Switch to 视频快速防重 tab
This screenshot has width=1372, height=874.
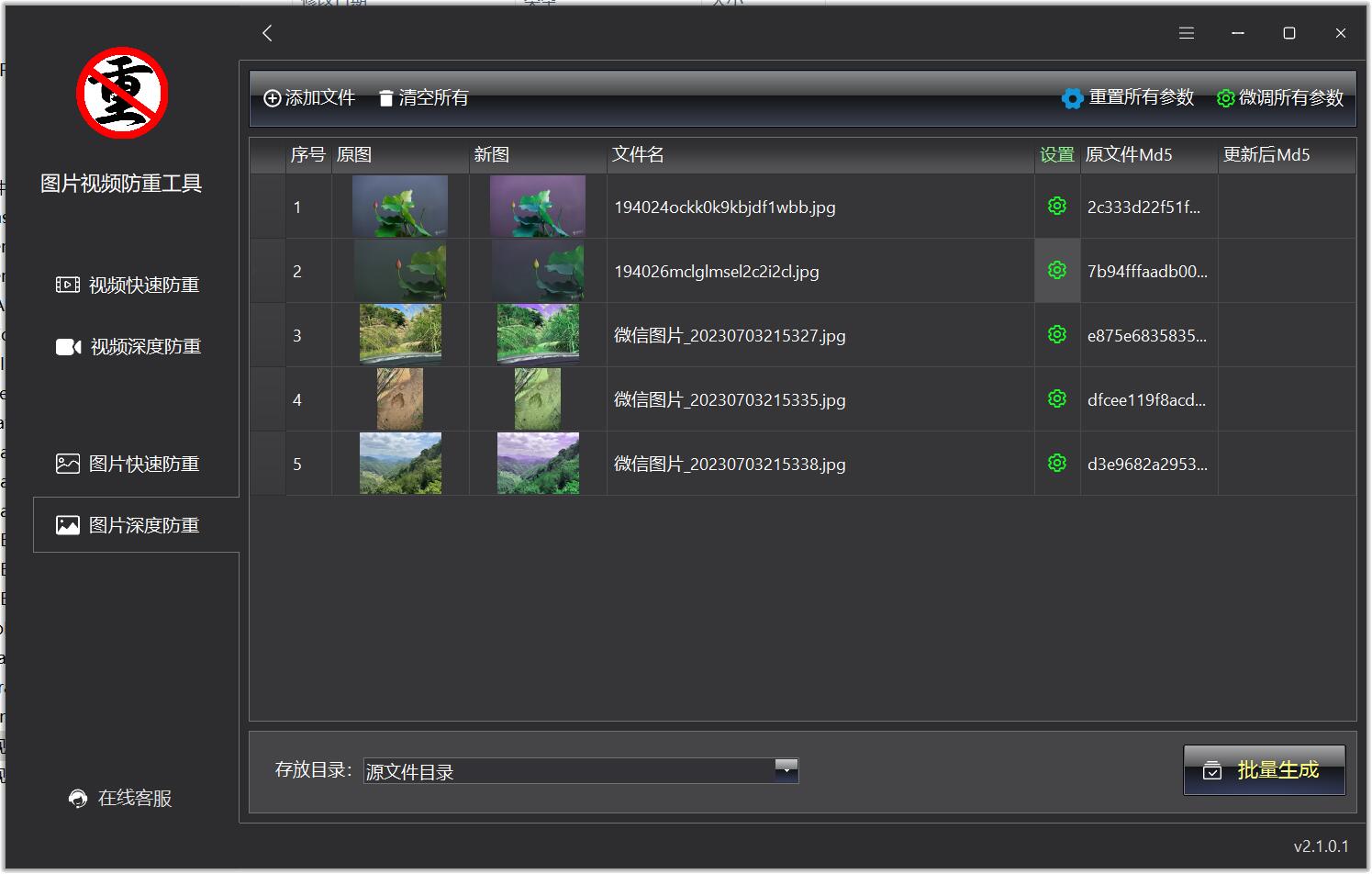[x=128, y=286]
